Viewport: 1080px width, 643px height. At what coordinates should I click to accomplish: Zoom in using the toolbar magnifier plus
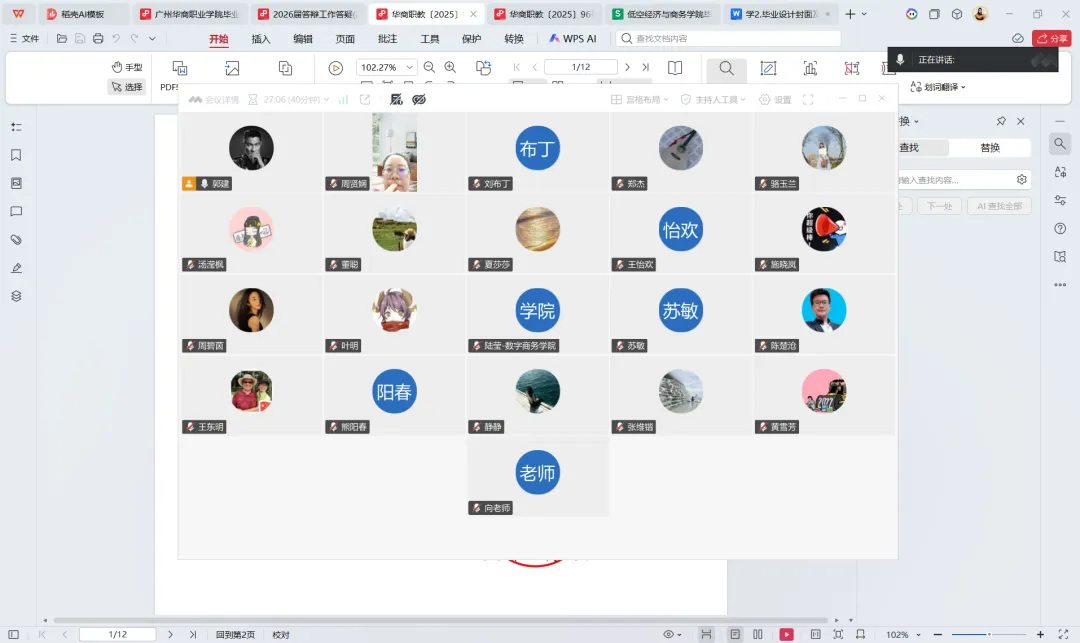click(450, 67)
